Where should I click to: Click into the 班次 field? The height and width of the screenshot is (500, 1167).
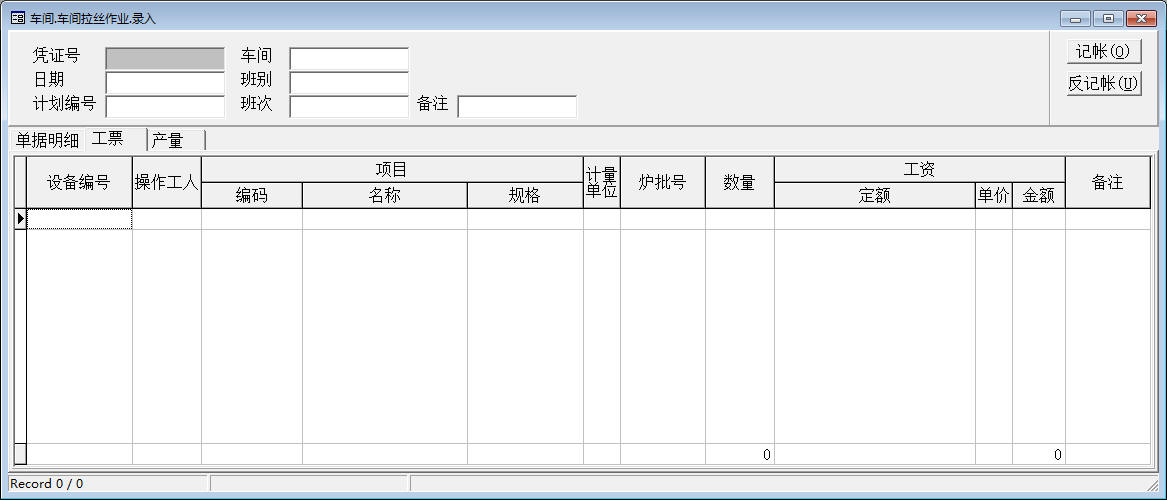349,106
